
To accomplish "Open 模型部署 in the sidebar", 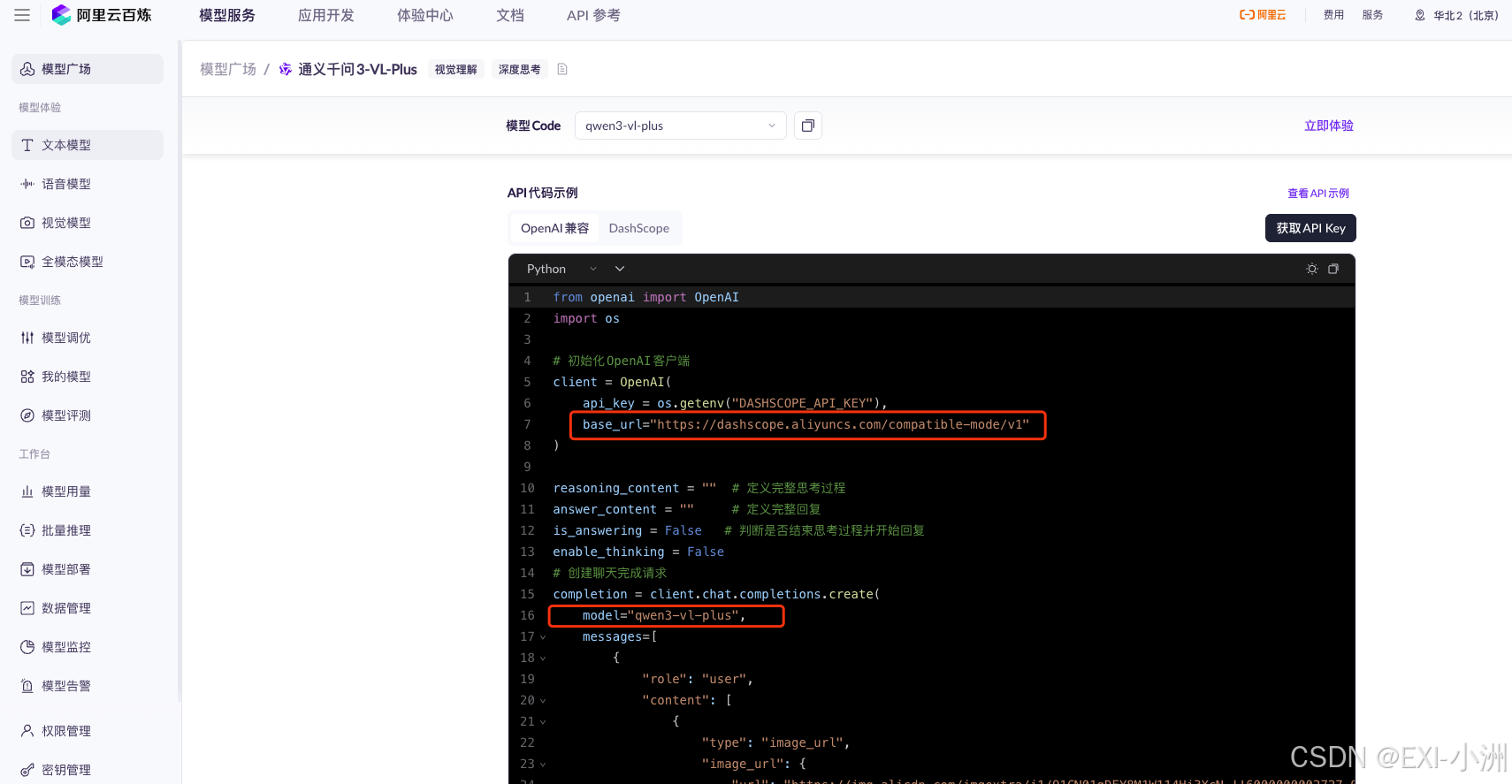I will (x=88, y=569).
